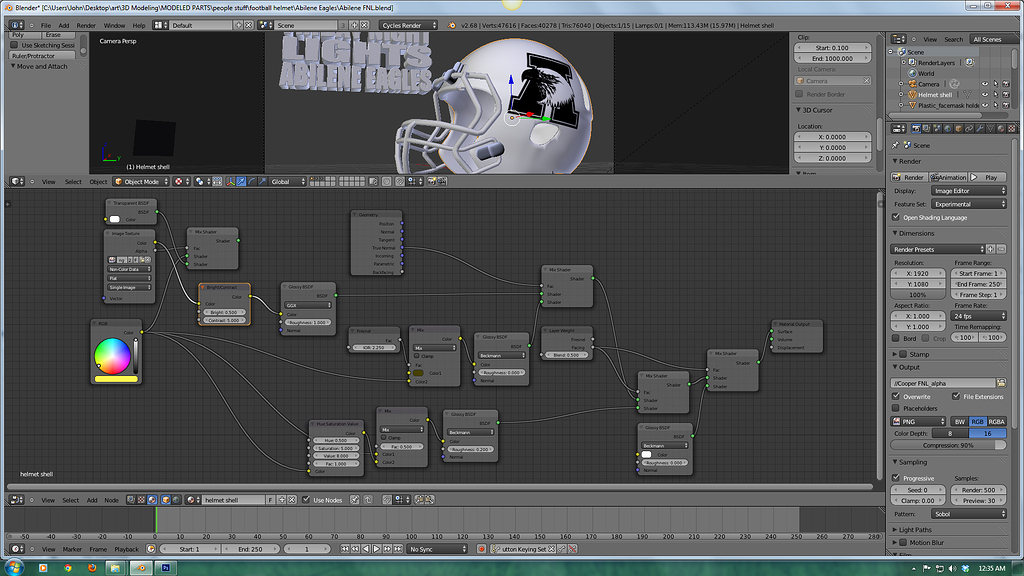The width and height of the screenshot is (1024, 576).
Task: Click the Camera object icon in Outliner
Action: 912,84
